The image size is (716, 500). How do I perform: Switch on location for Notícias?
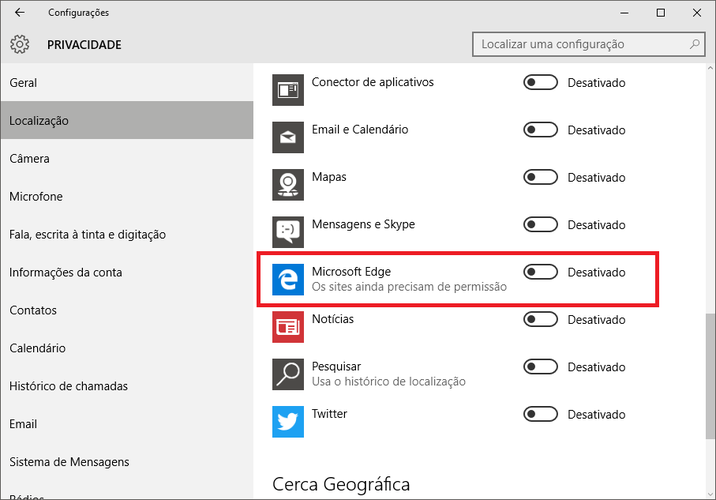click(x=540, y=319)
